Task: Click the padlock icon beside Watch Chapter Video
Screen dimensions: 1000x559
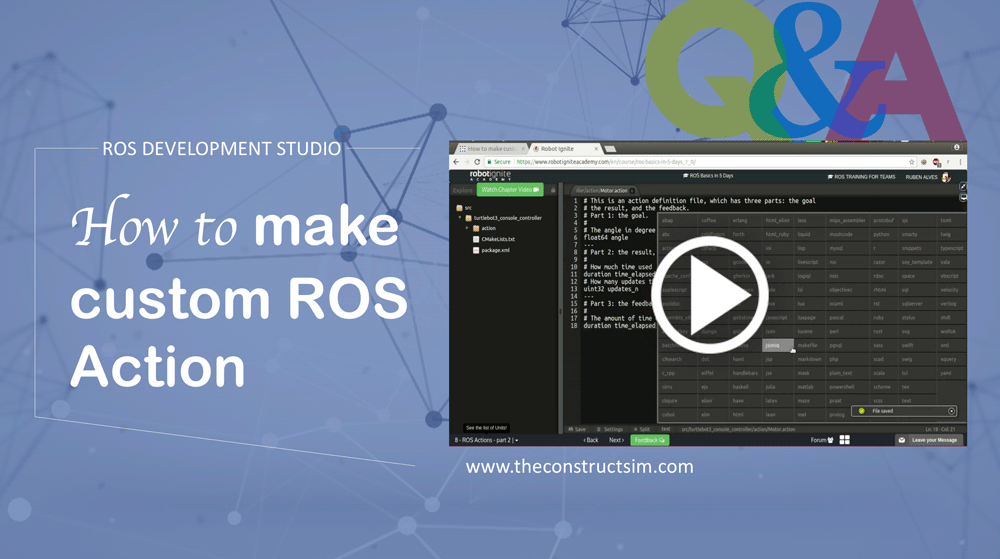Action: coord(553,190)
